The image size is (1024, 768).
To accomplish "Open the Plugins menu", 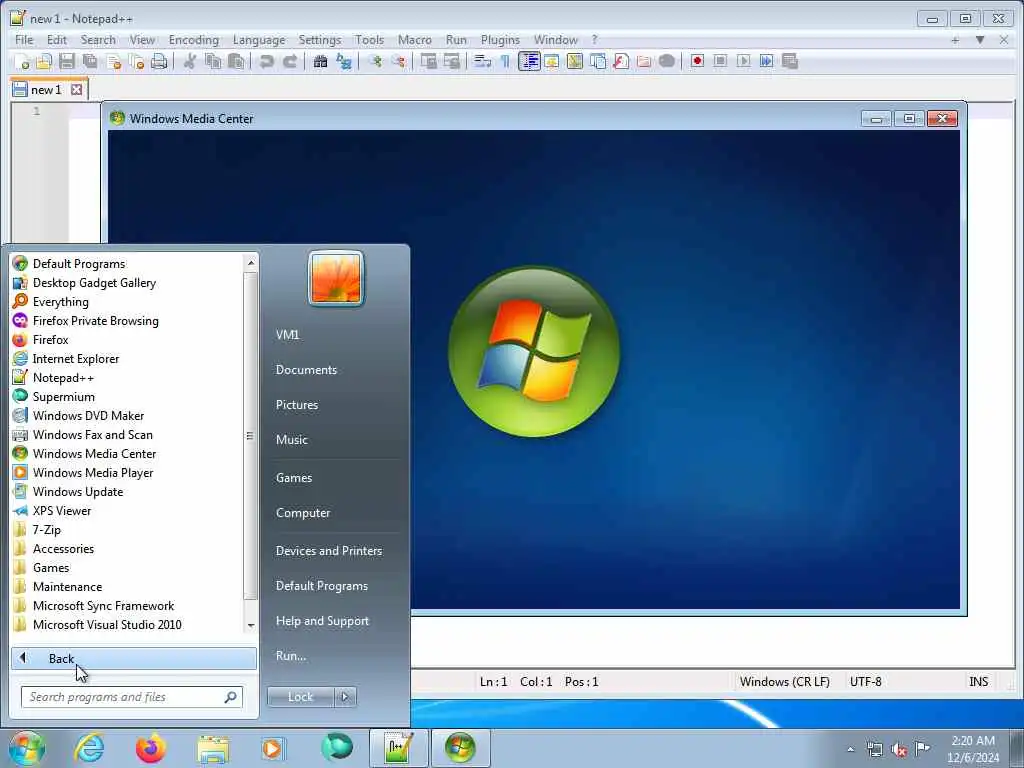I will tap(500, 40).
